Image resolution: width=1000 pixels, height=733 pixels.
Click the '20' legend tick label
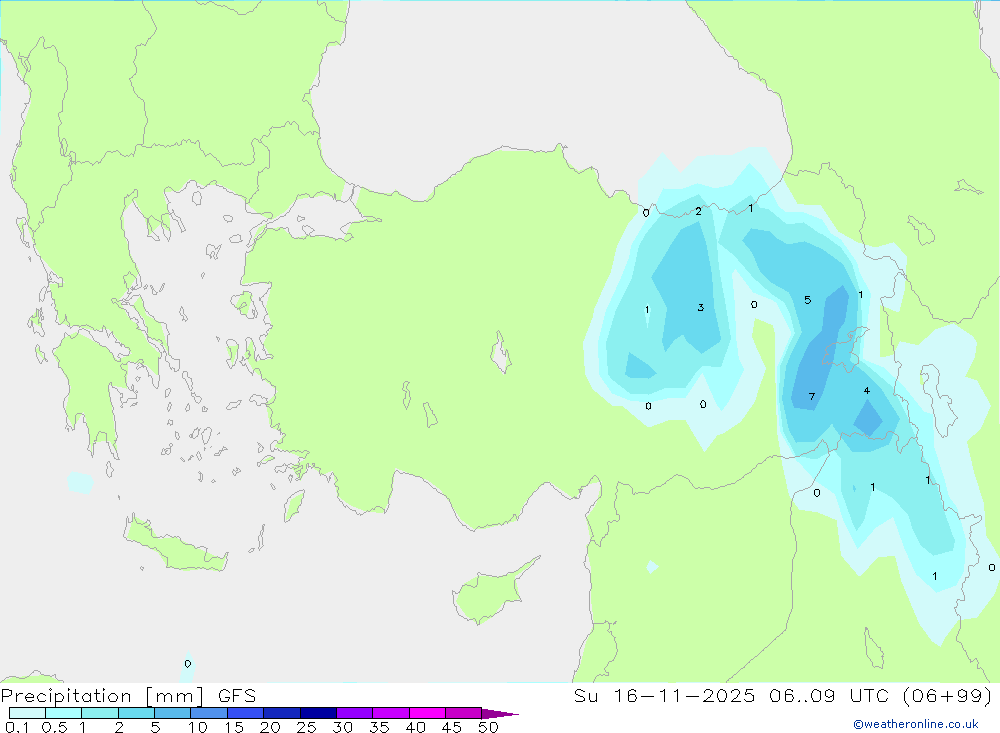[270, 727]
